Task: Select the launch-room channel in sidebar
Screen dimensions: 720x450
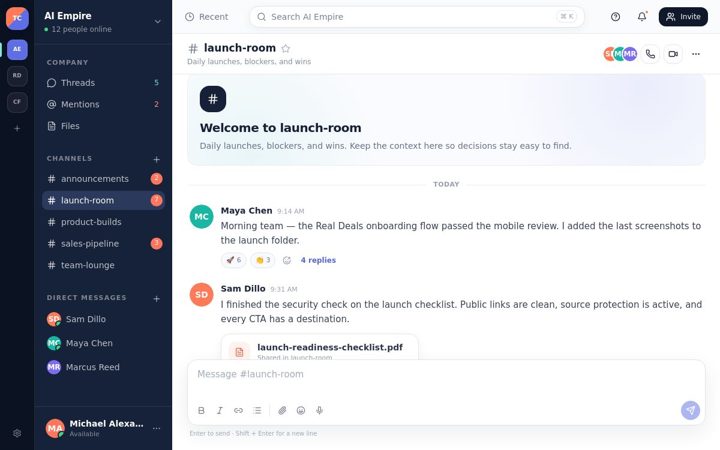Action: point(103,200)
